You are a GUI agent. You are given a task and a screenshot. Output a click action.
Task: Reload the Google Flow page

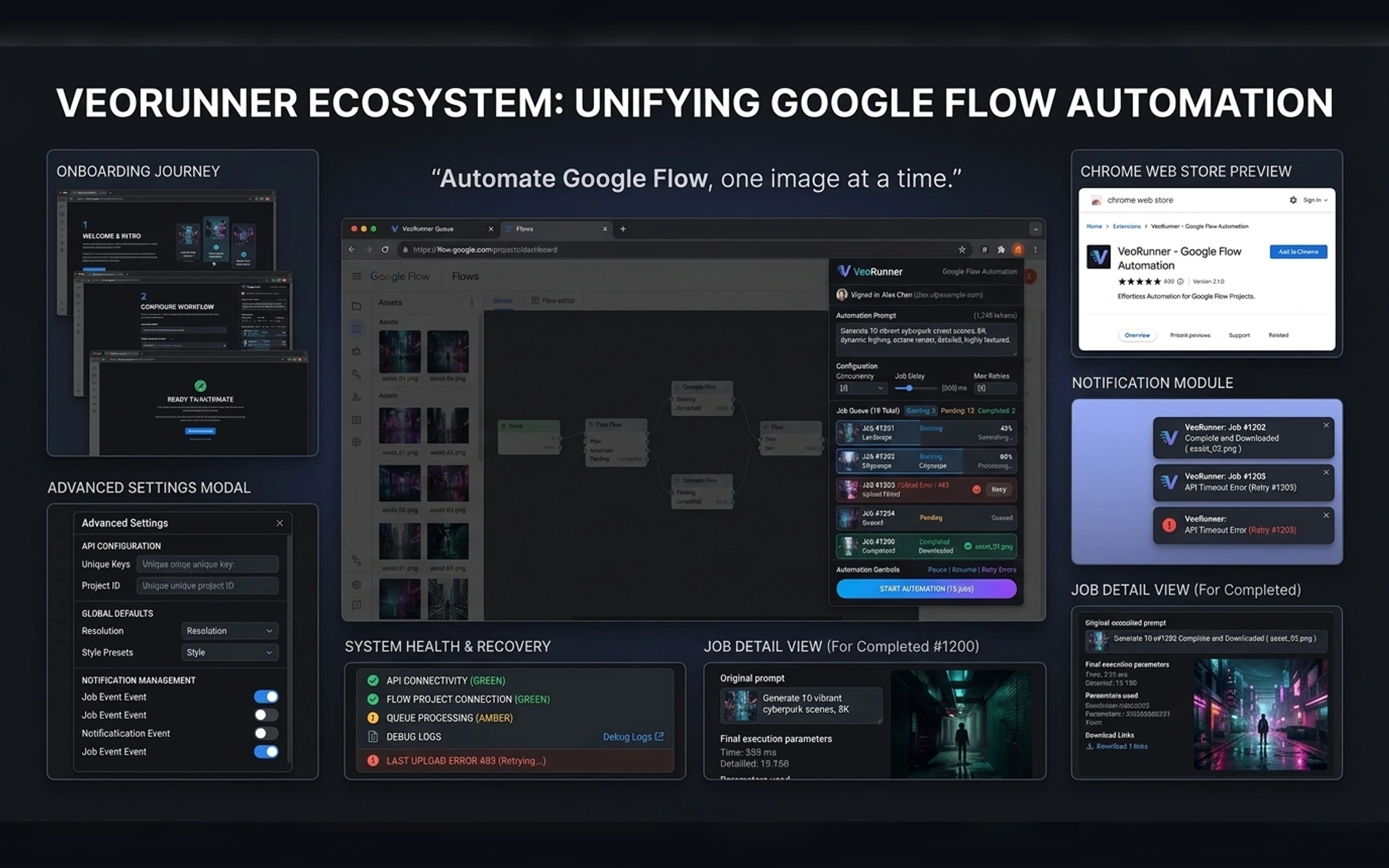(x=385, y=249)
